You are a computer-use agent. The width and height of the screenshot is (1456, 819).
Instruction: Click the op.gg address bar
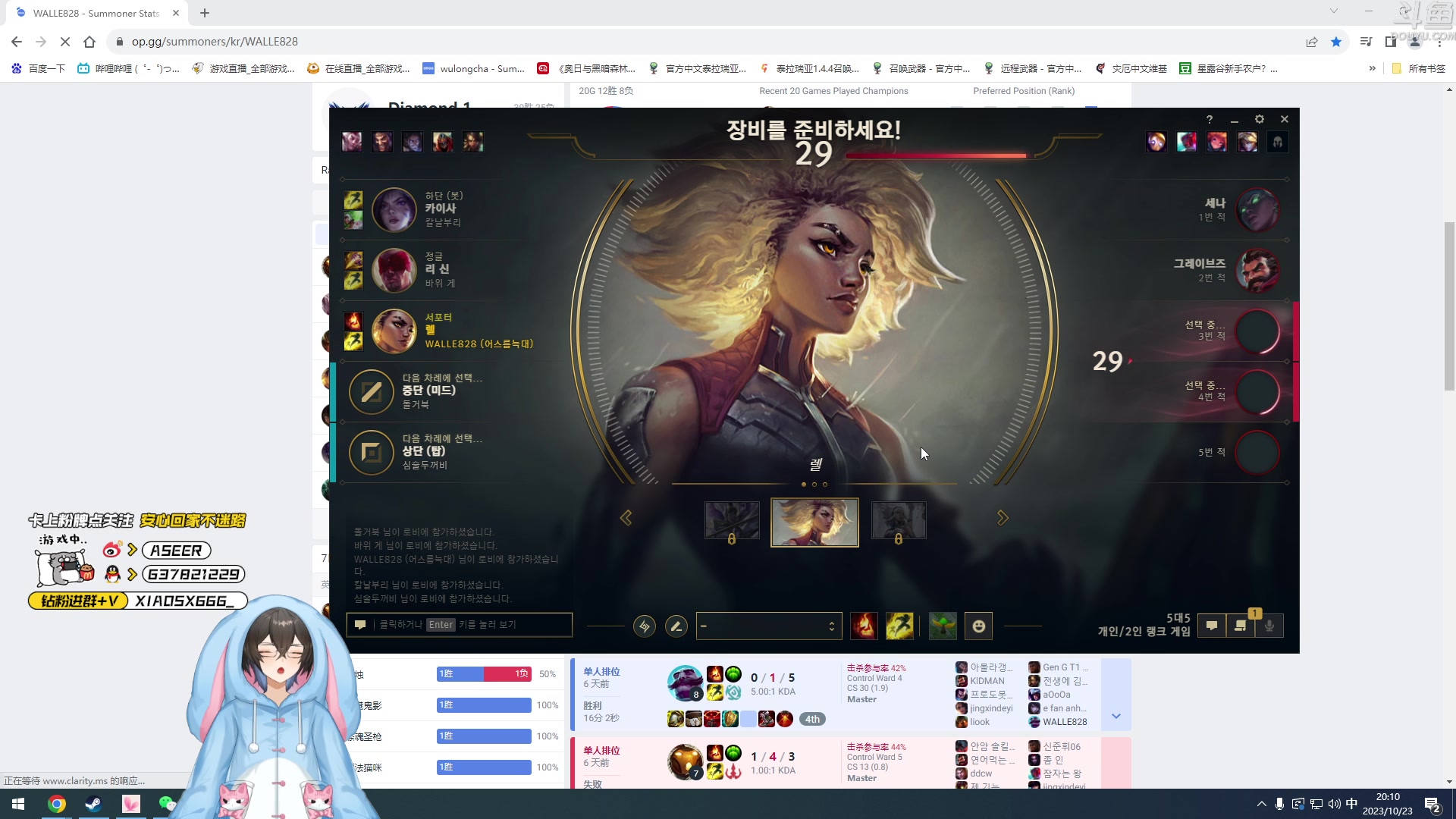(705, 42)
